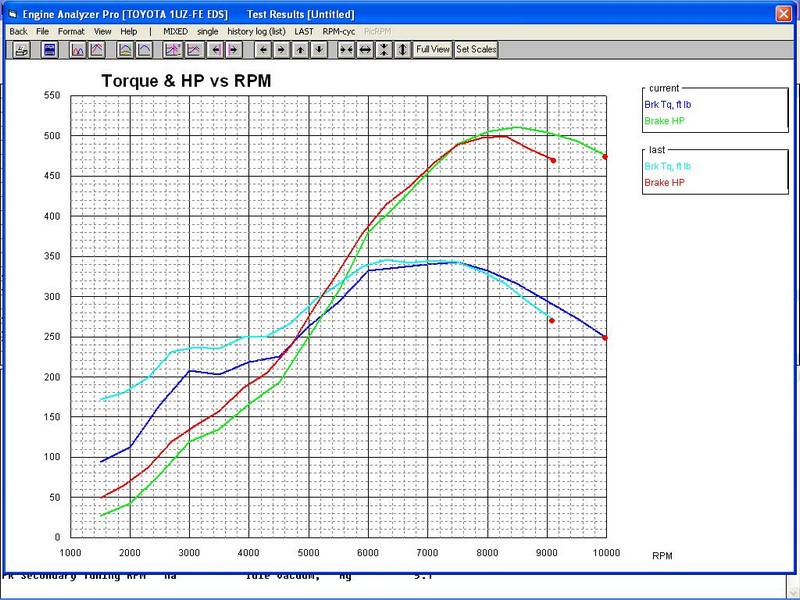Click current legend entry 'Brake HP'
Viewport: 800px width, 600px height.
664,121
